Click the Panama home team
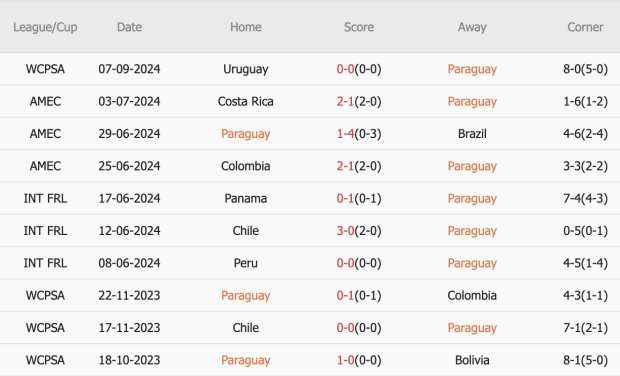Screen dimensions: 620x376 coord(246,198)
